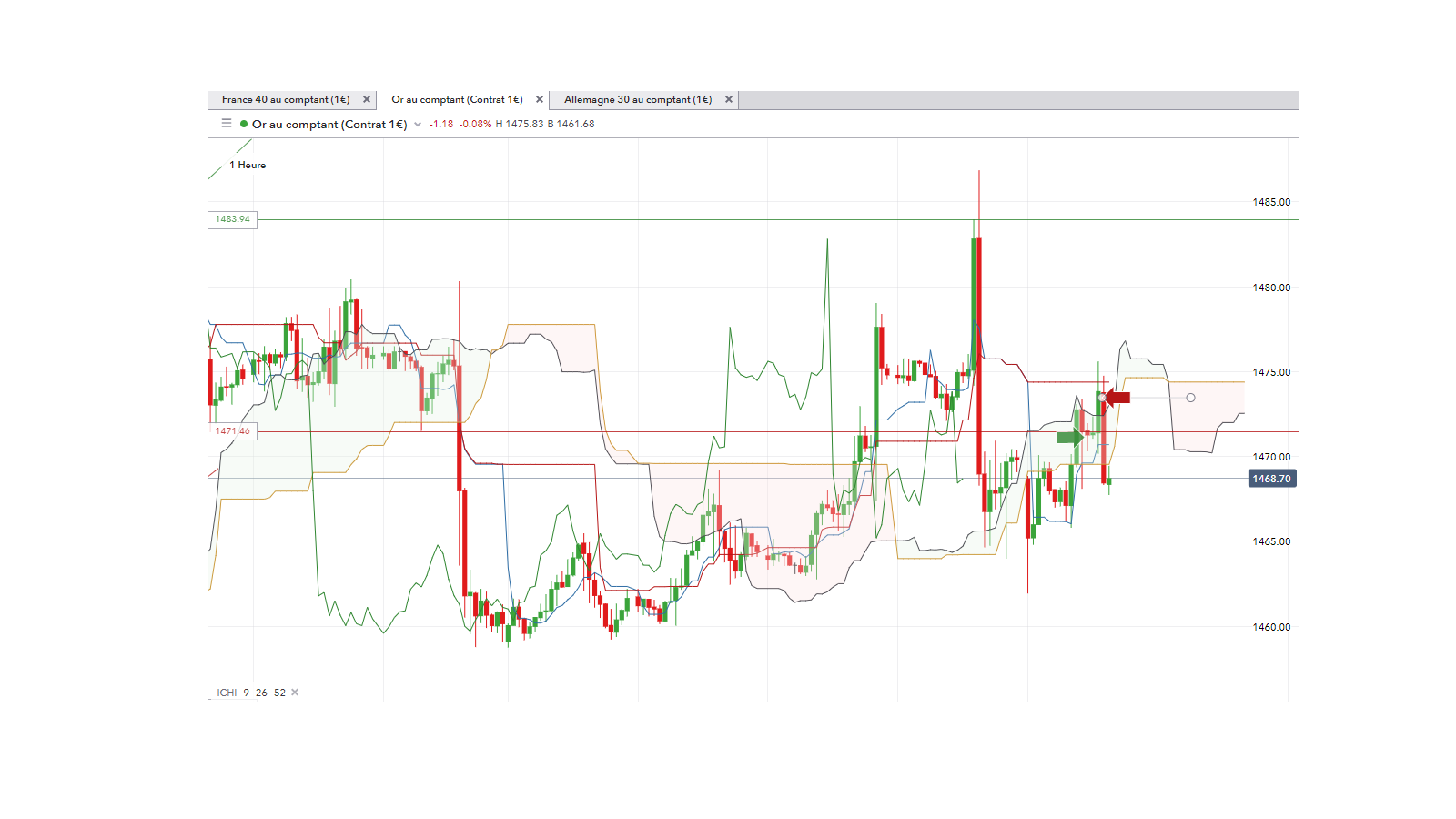
Task: Click the circular handle on the drawn line
Action: (1190, 398)
